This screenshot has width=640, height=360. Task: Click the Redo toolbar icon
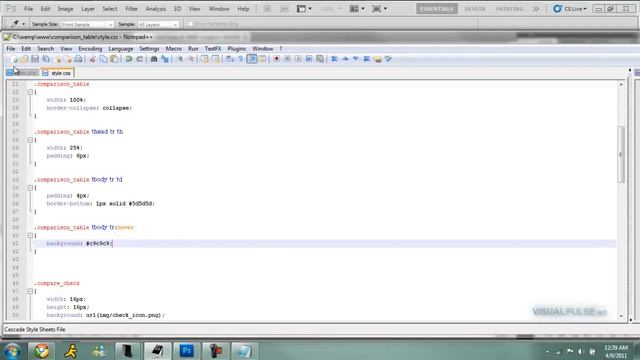140,59
